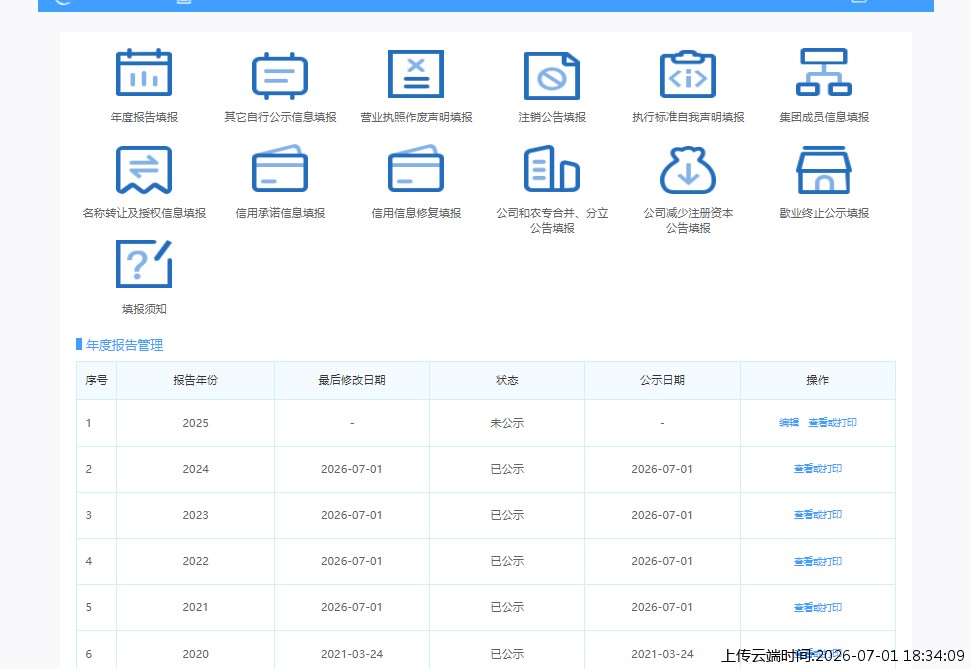971x669 pixels.
Task: Open the 填报须知 question mark icon
Action: pyautogui.click(x=144, y=264)
